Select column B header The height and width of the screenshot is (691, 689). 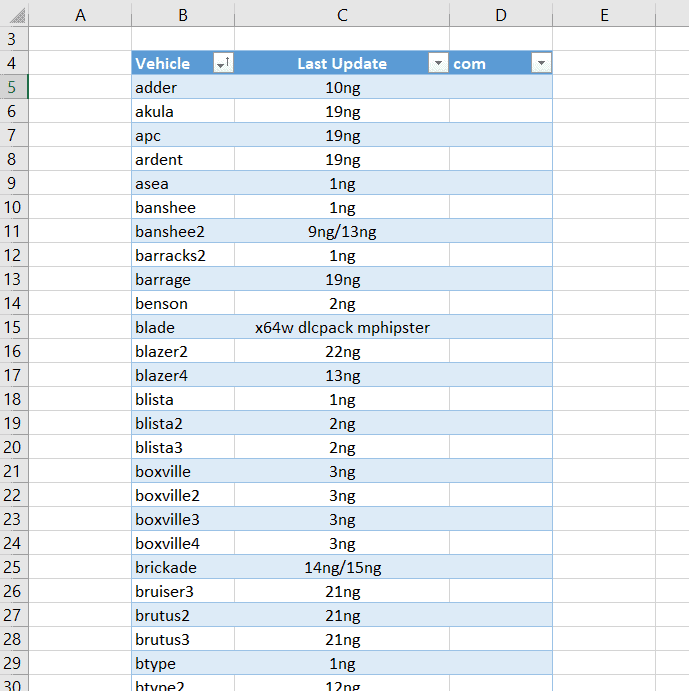[183, 15]
